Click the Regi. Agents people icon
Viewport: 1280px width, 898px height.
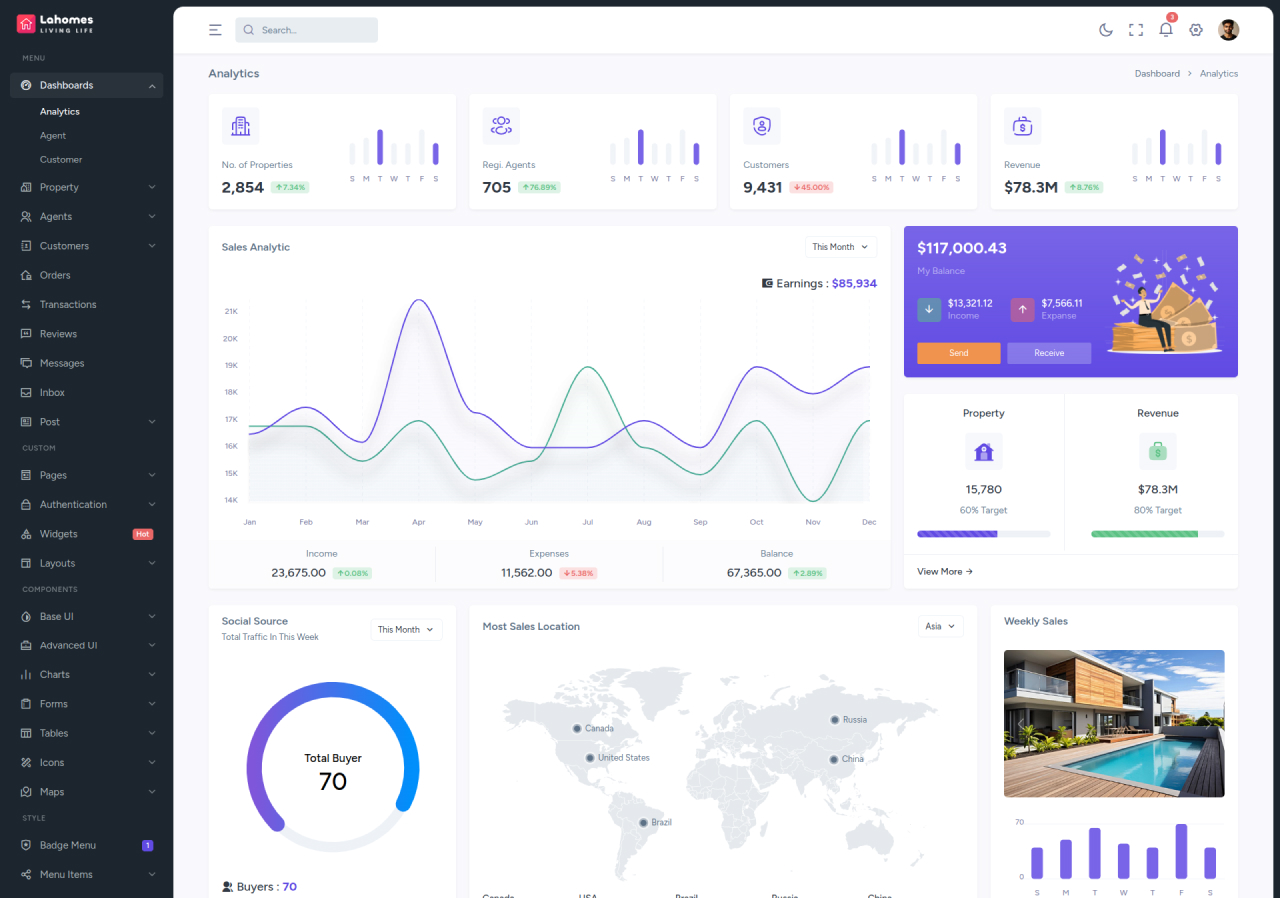501,126
